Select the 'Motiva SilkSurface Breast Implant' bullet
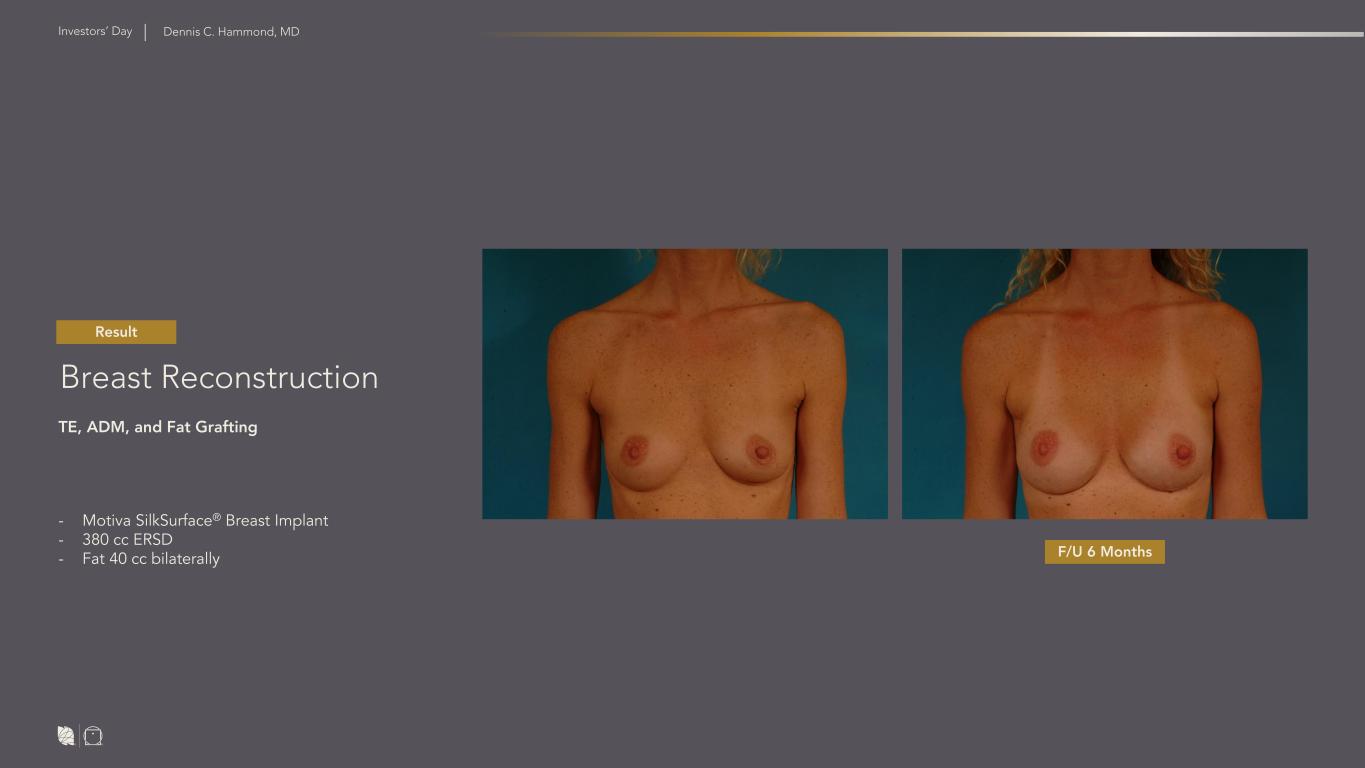This screenshot has width=1365, height=768. pyautogui.click(x=205, y=521)
